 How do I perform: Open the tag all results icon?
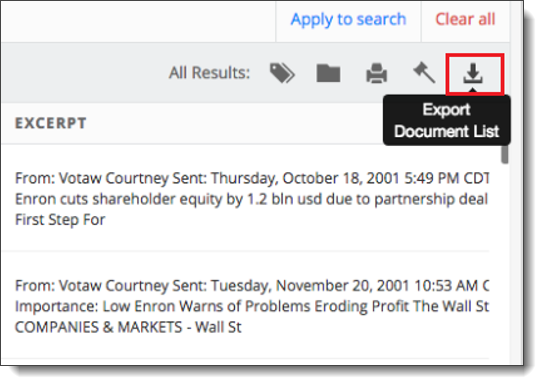(282, 73)
